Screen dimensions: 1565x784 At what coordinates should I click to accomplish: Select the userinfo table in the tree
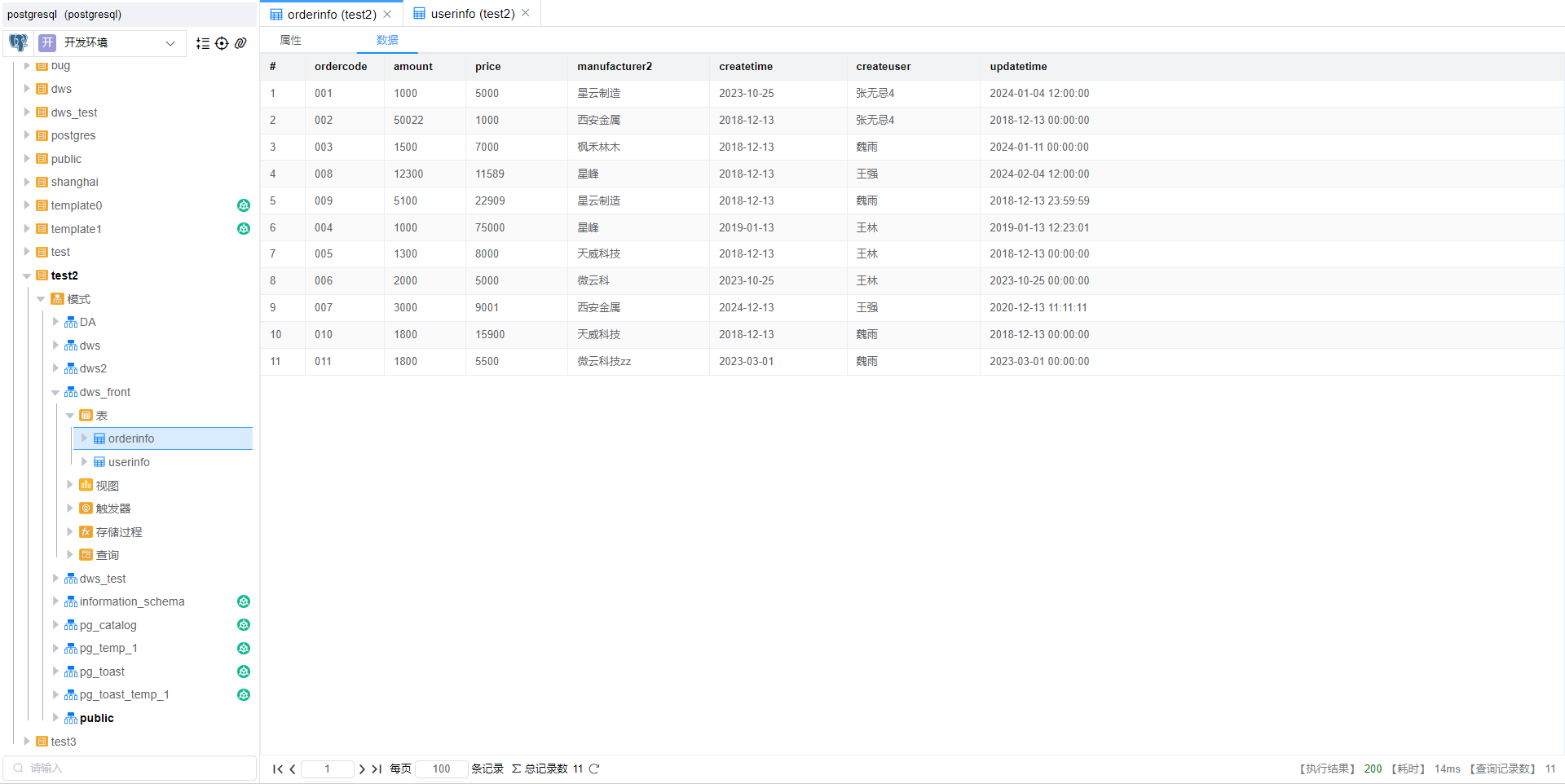coord(129,462)
